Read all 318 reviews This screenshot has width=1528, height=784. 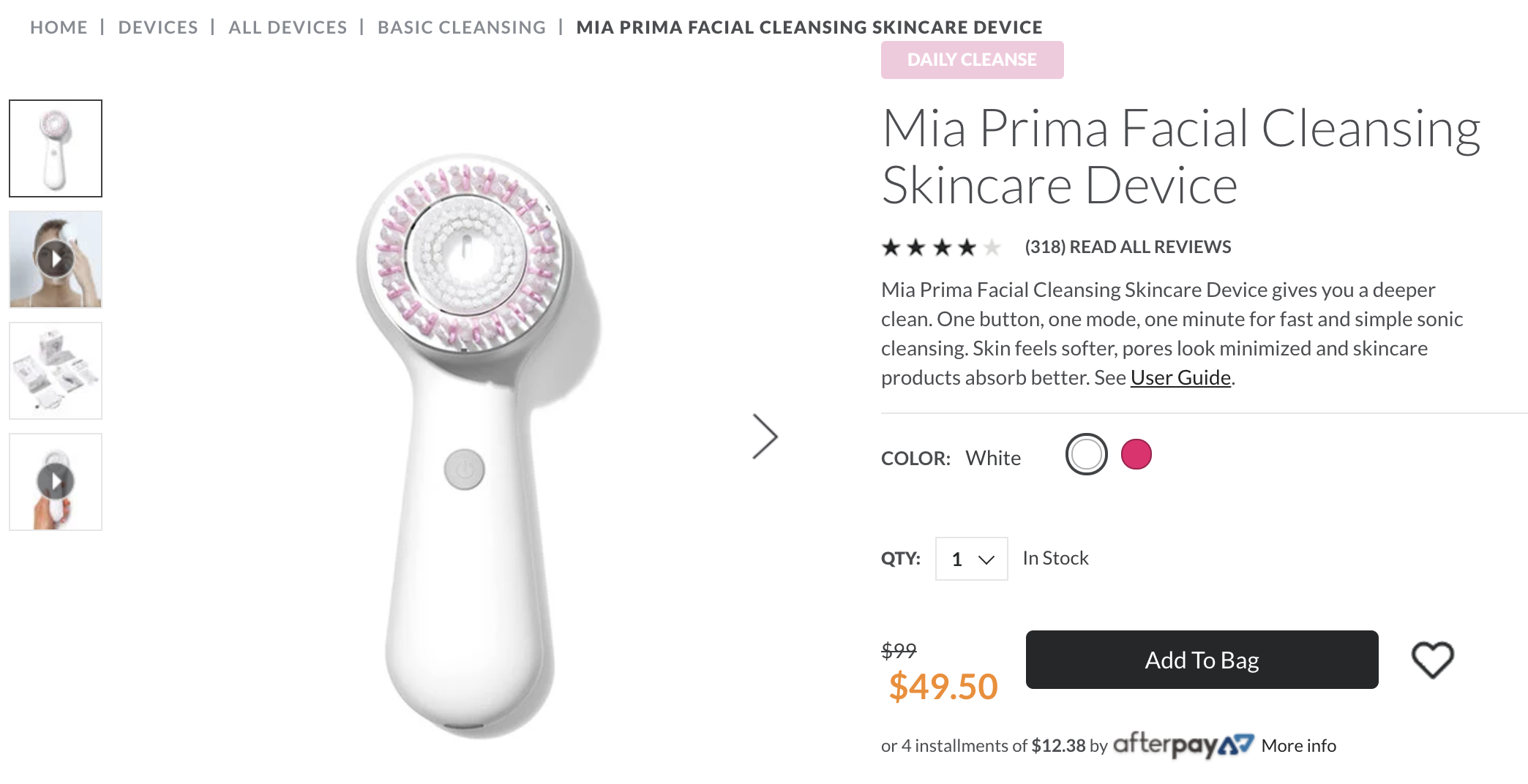(1128, 247)
